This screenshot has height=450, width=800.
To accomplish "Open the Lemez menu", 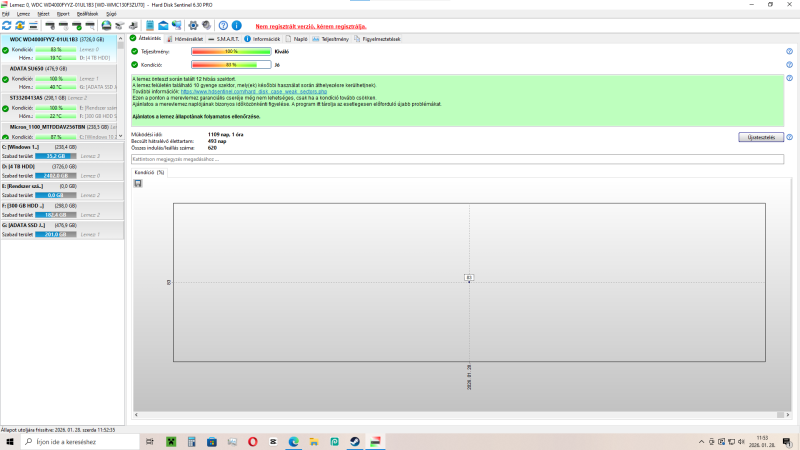I will tap(23, 14).
